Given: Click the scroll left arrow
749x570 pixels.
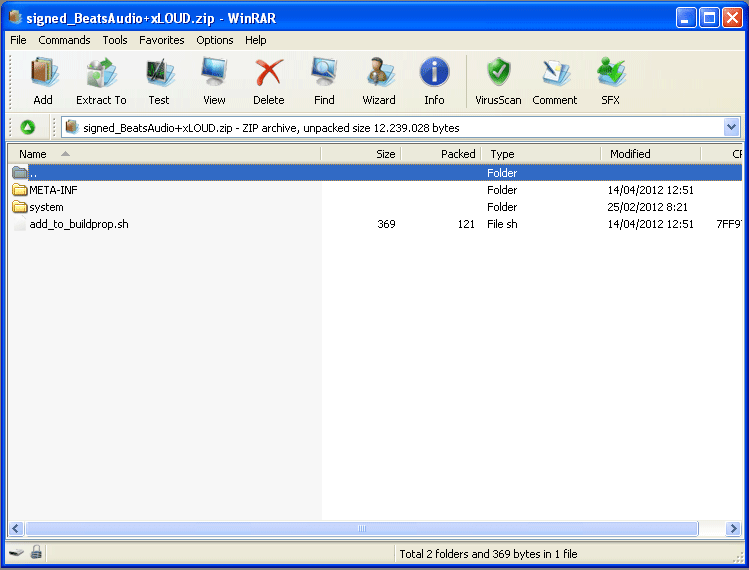Looking at the screenshot, I should pos(16,528).
